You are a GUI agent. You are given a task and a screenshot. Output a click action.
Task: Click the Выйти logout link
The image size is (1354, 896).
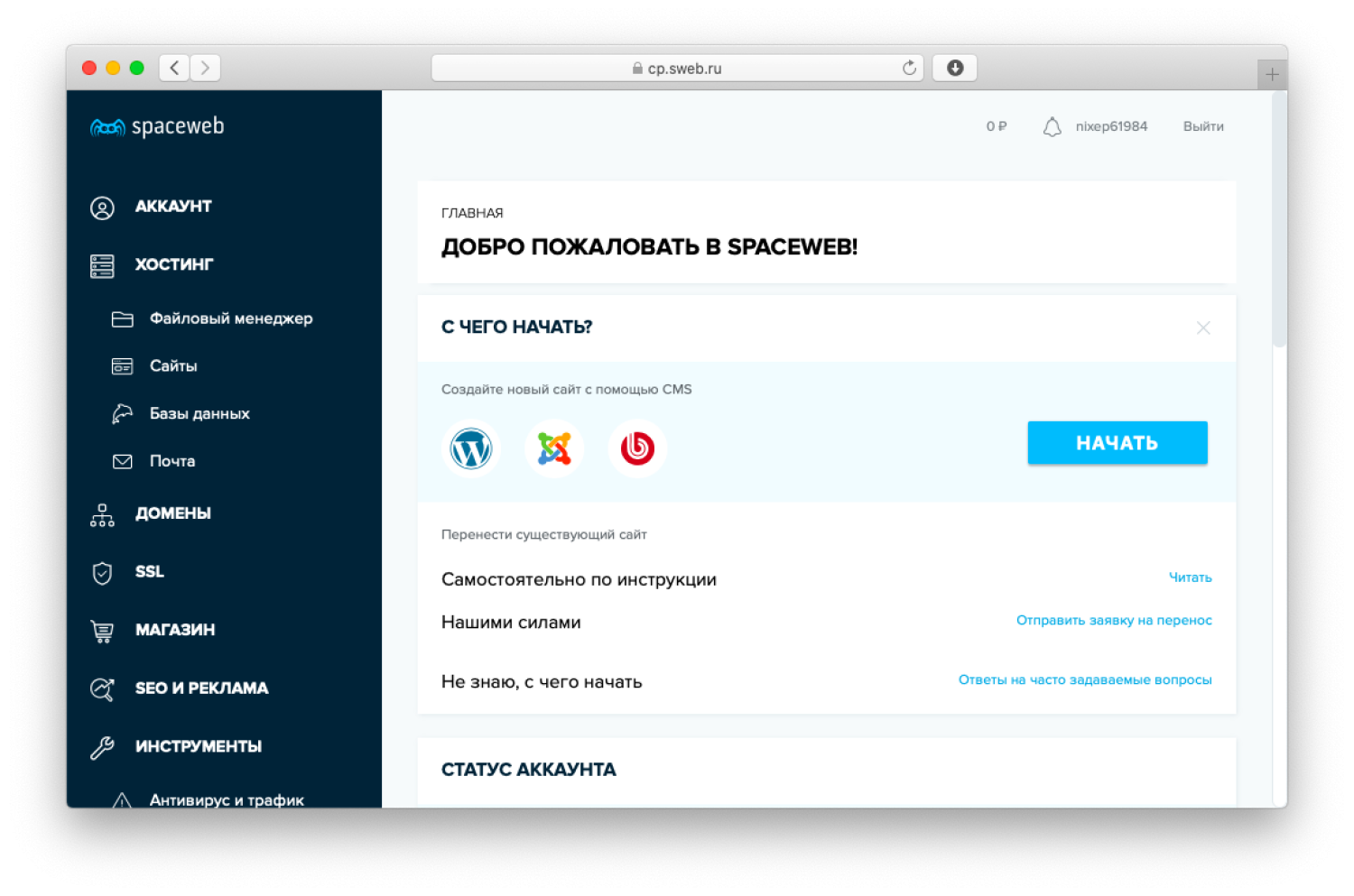(x=1203, y=127)
